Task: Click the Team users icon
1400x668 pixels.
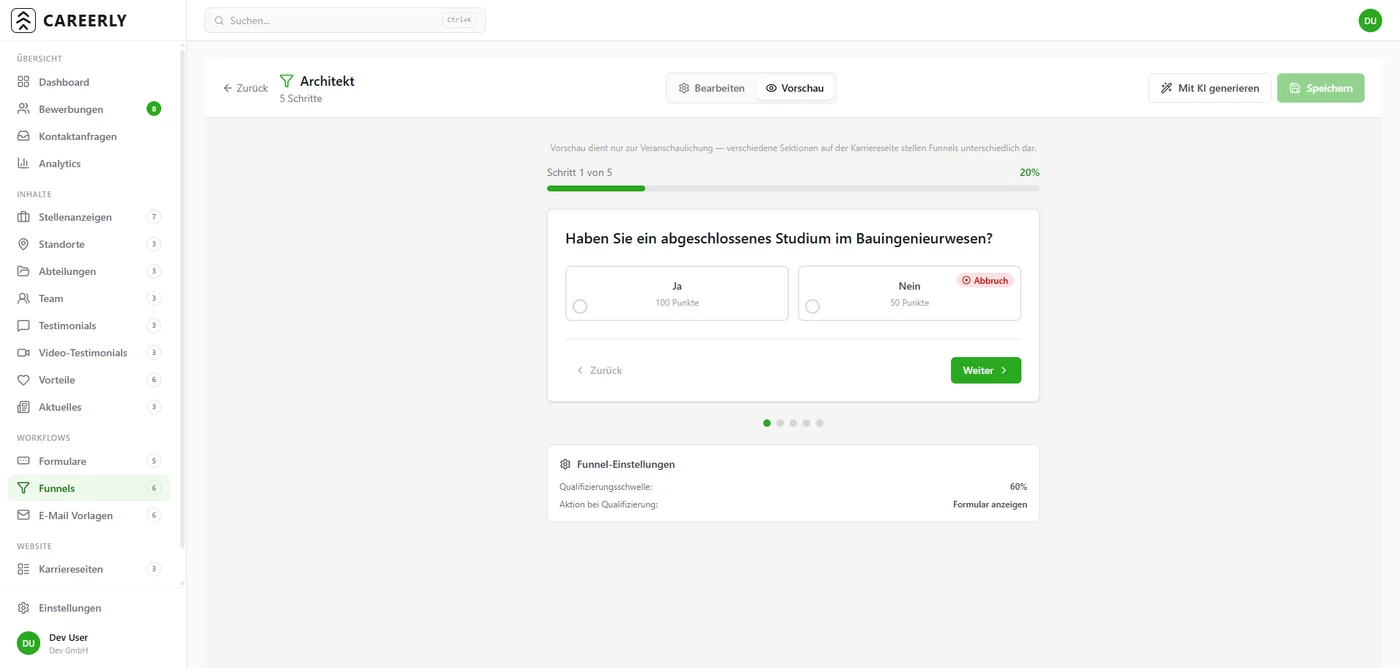Action: tap(24, 298)
